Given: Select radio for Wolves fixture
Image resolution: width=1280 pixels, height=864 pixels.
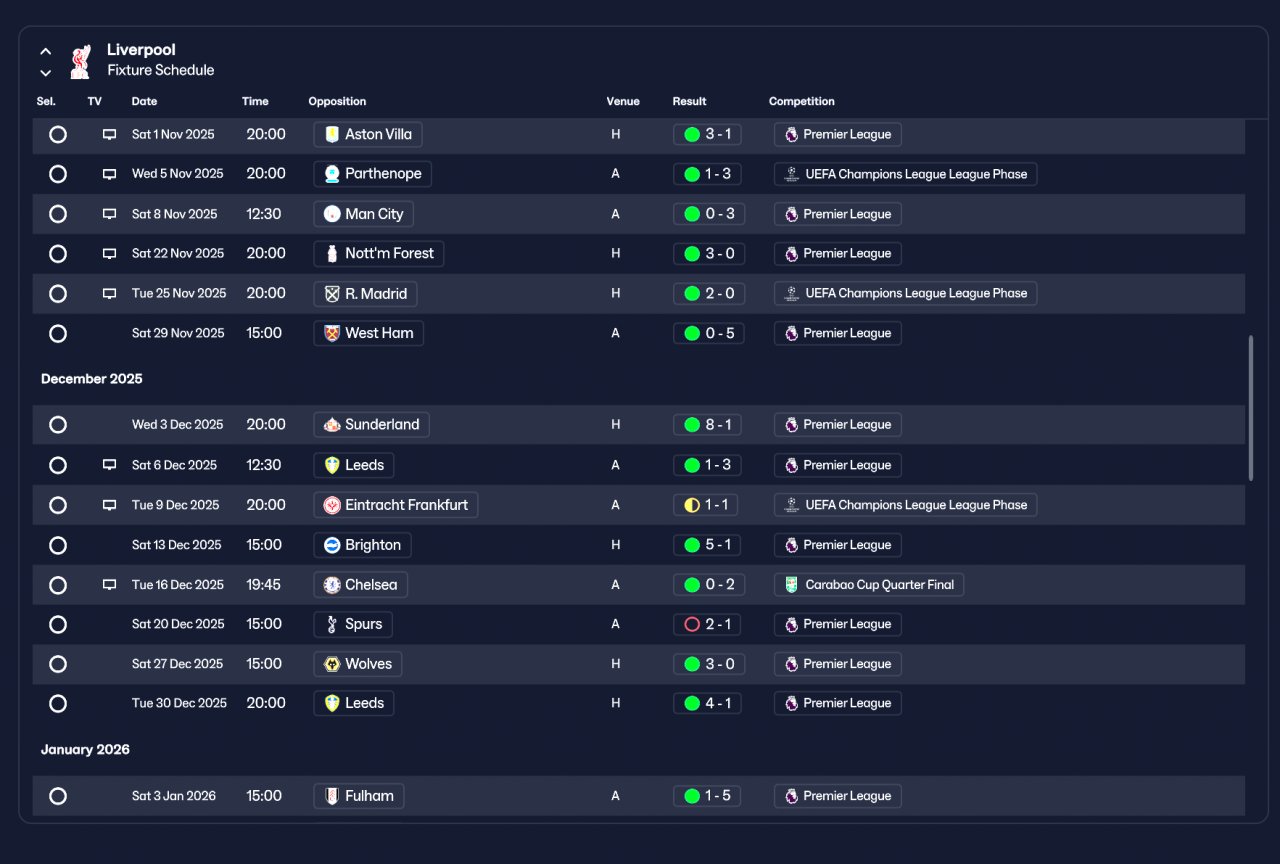Looking at the screenshot, I should [58, 664].
